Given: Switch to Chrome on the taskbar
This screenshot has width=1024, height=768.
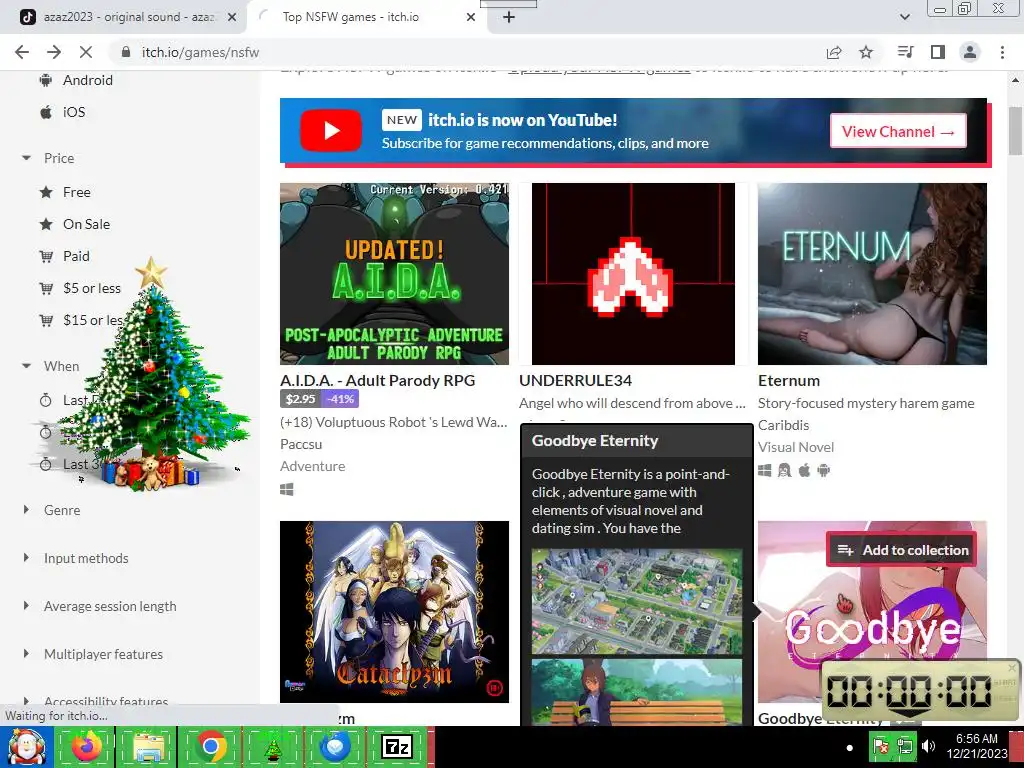Looking at the screenshot, I should [210, 746].
